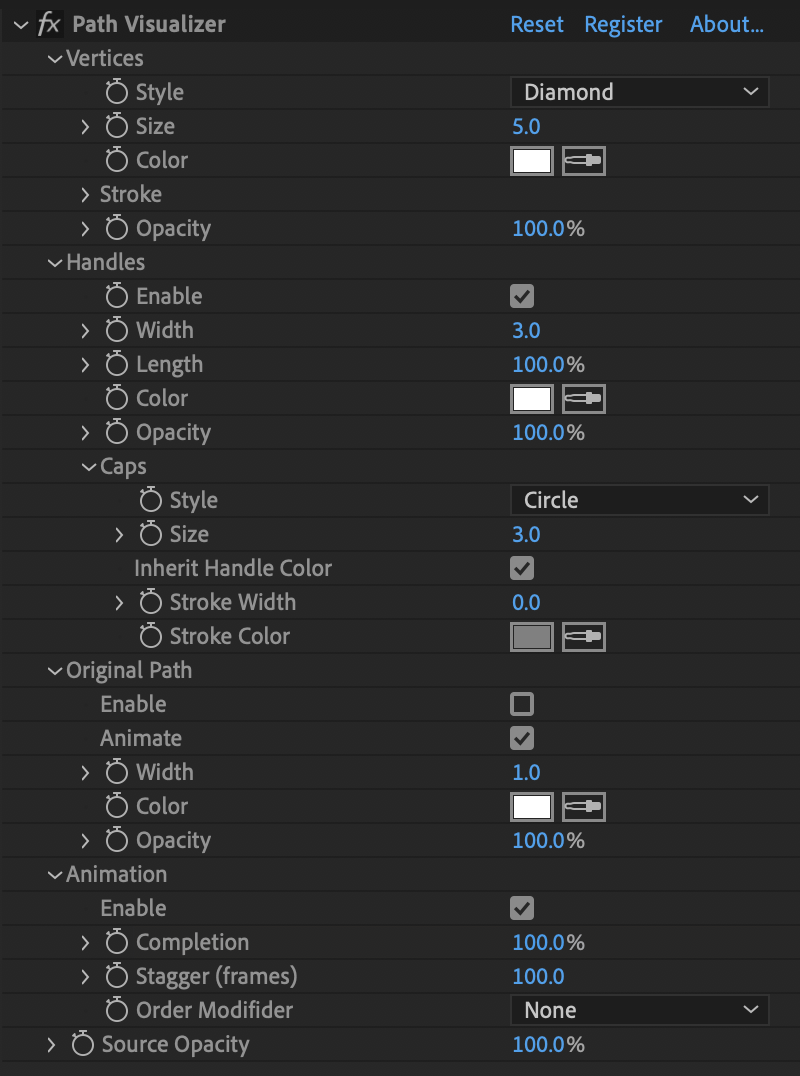
Task: Uncheck the Handles Enable checkbox
Action: [522, 296]
